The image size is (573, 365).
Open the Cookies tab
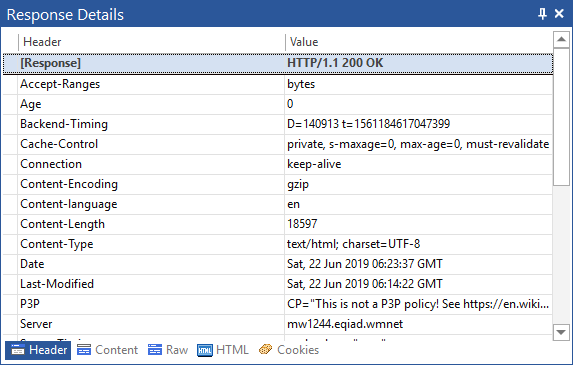(289, 350)
